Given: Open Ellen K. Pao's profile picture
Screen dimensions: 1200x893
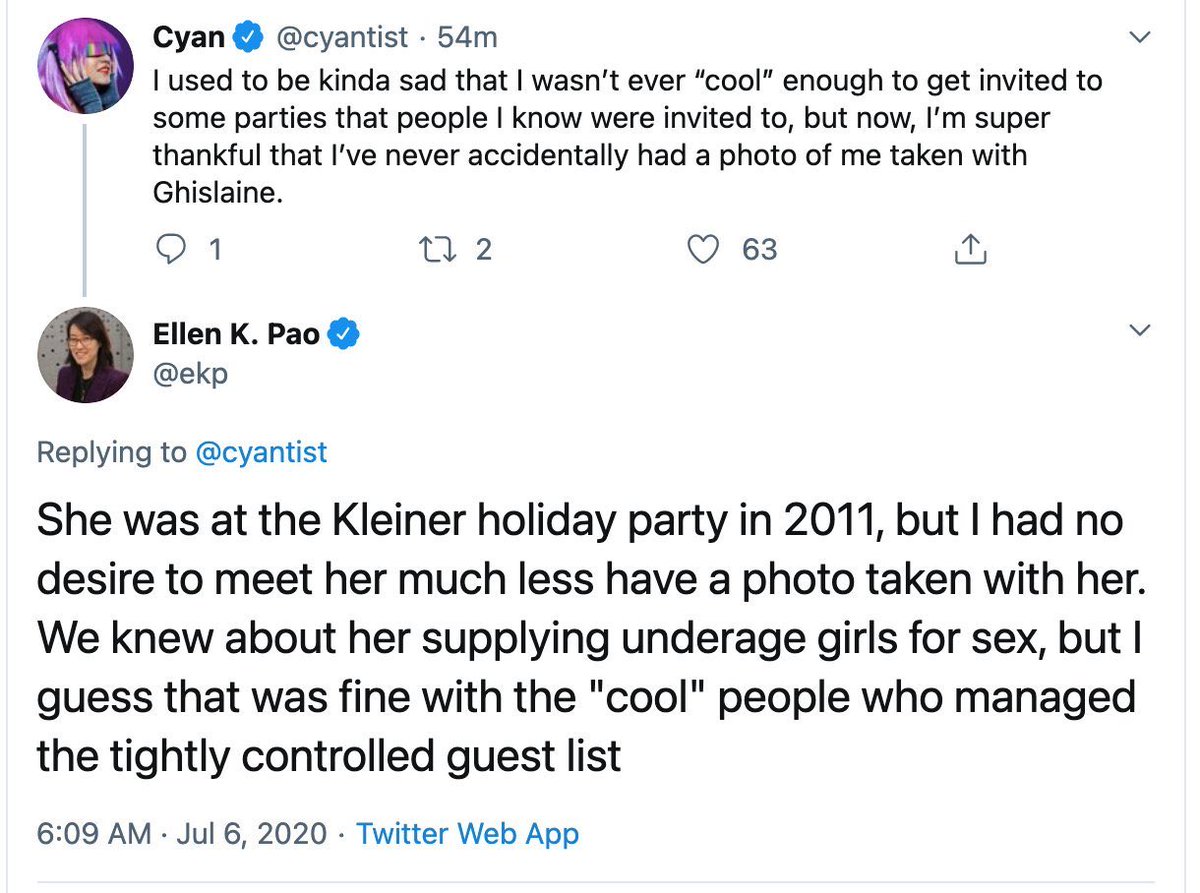Looking at the screenshot, I should pos(85,353).
